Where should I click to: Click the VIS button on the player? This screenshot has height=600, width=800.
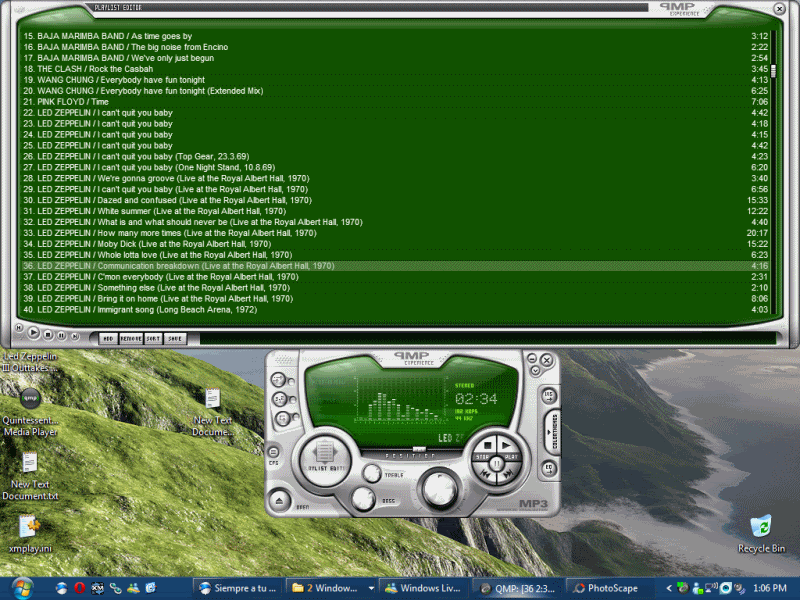pyautogui.click(x=548, y=395)
